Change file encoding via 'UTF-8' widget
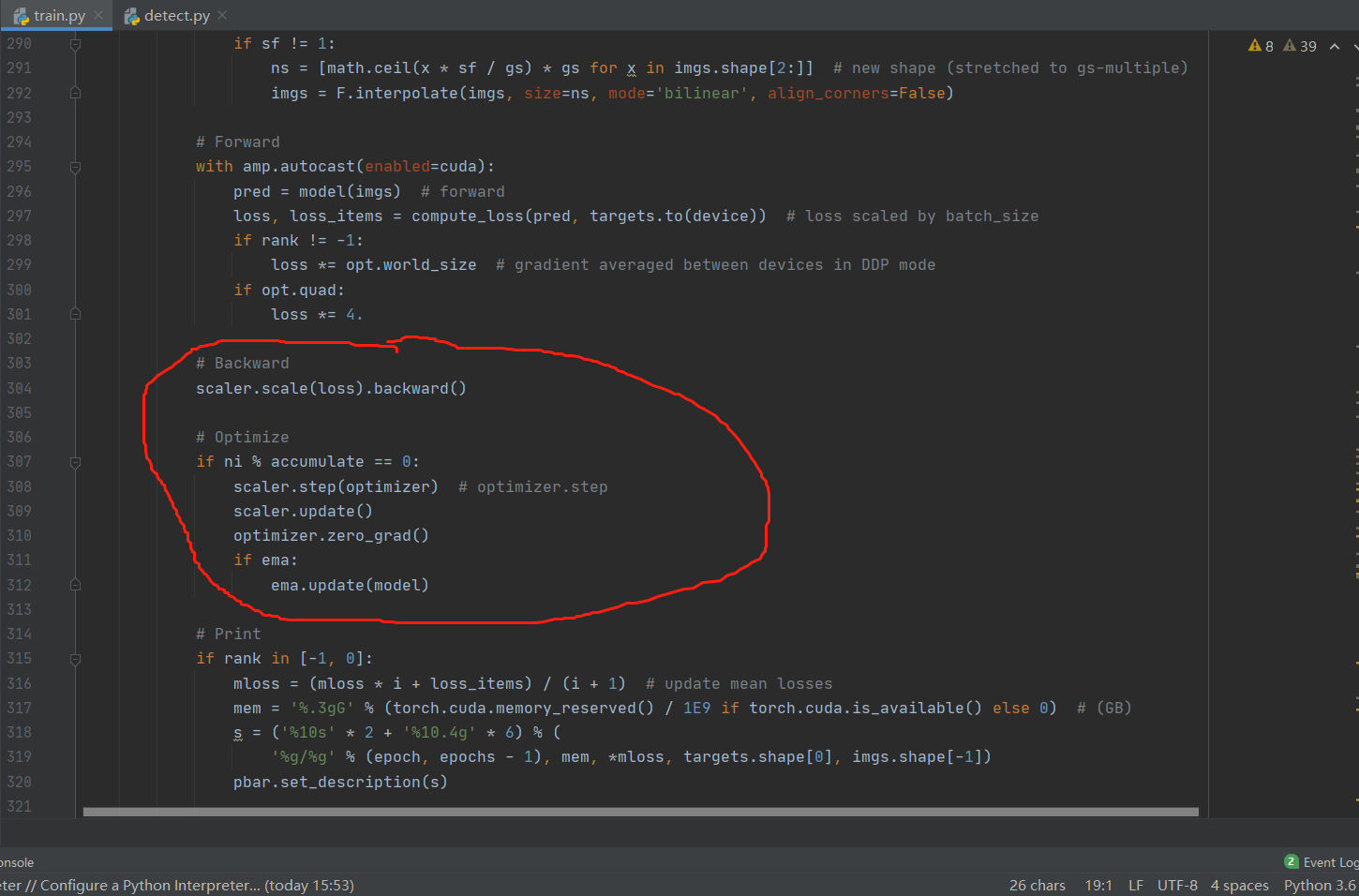 1177,885
